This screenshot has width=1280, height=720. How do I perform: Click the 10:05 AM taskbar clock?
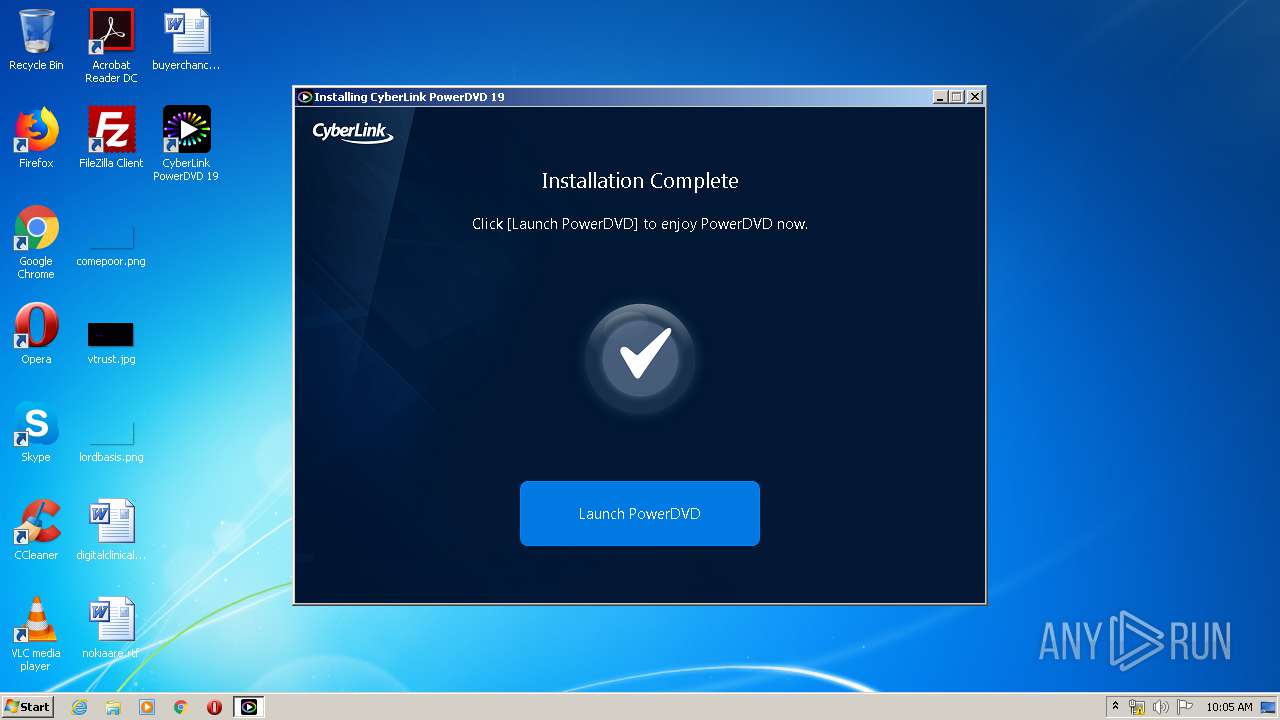point(1229,707)
